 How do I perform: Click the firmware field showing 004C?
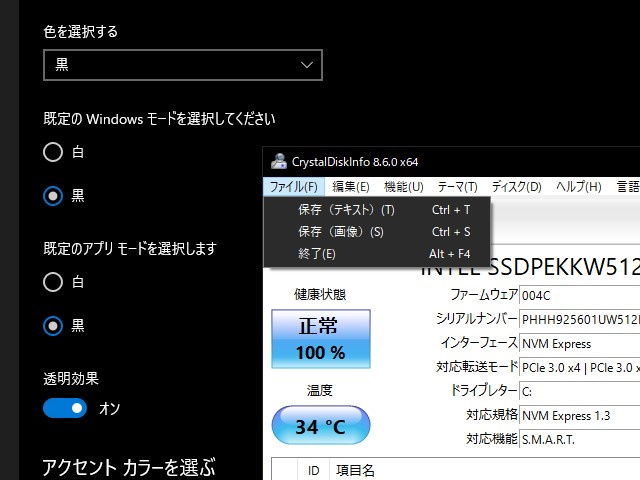[x=580, y=295]
